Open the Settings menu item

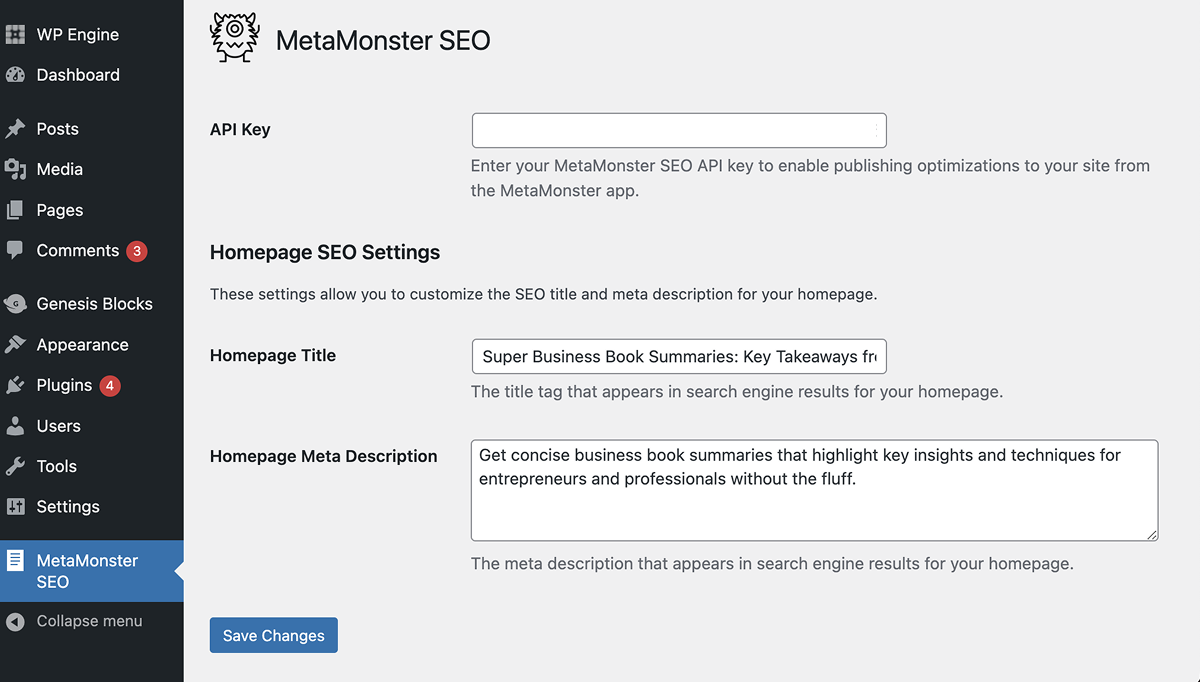click(68, 507)
